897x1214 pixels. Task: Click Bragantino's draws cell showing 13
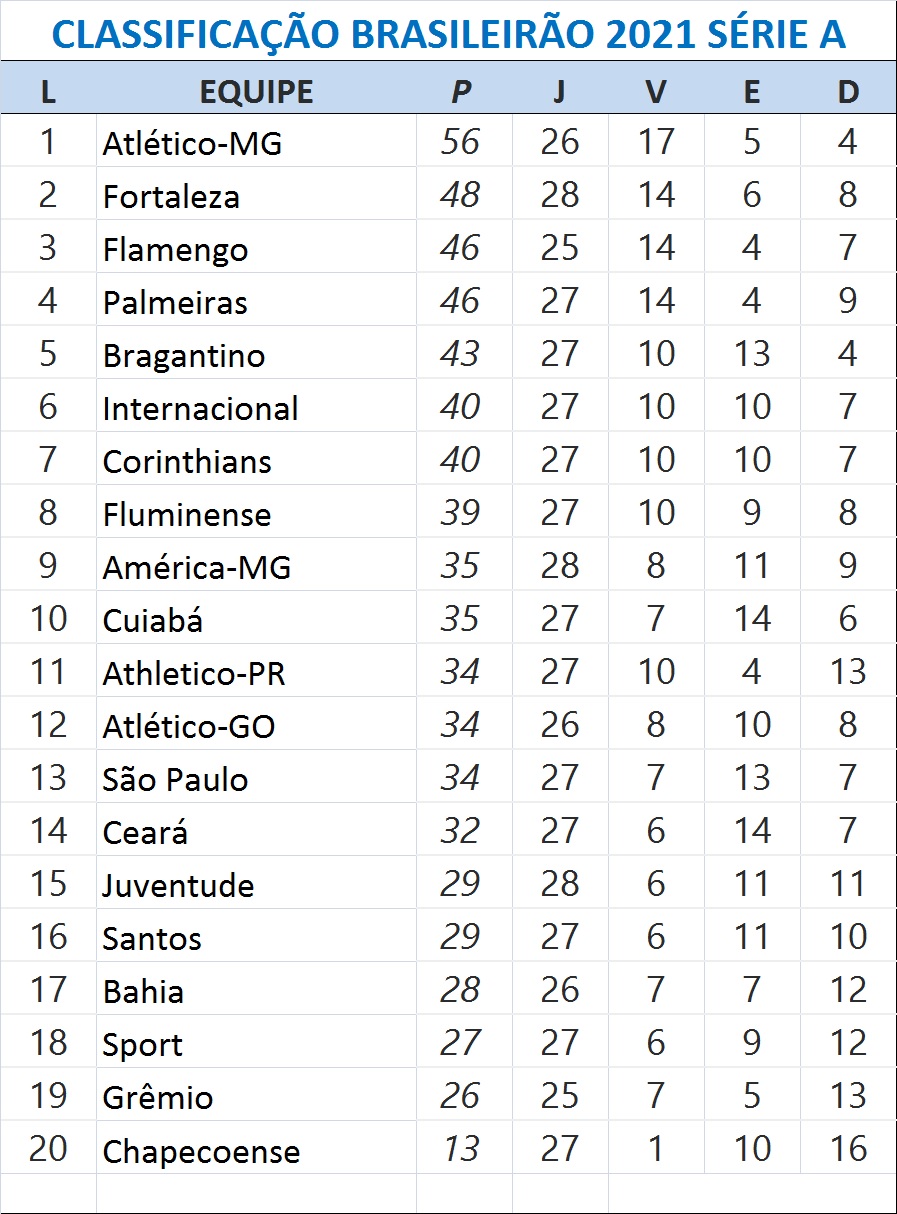tap(752, 354)
